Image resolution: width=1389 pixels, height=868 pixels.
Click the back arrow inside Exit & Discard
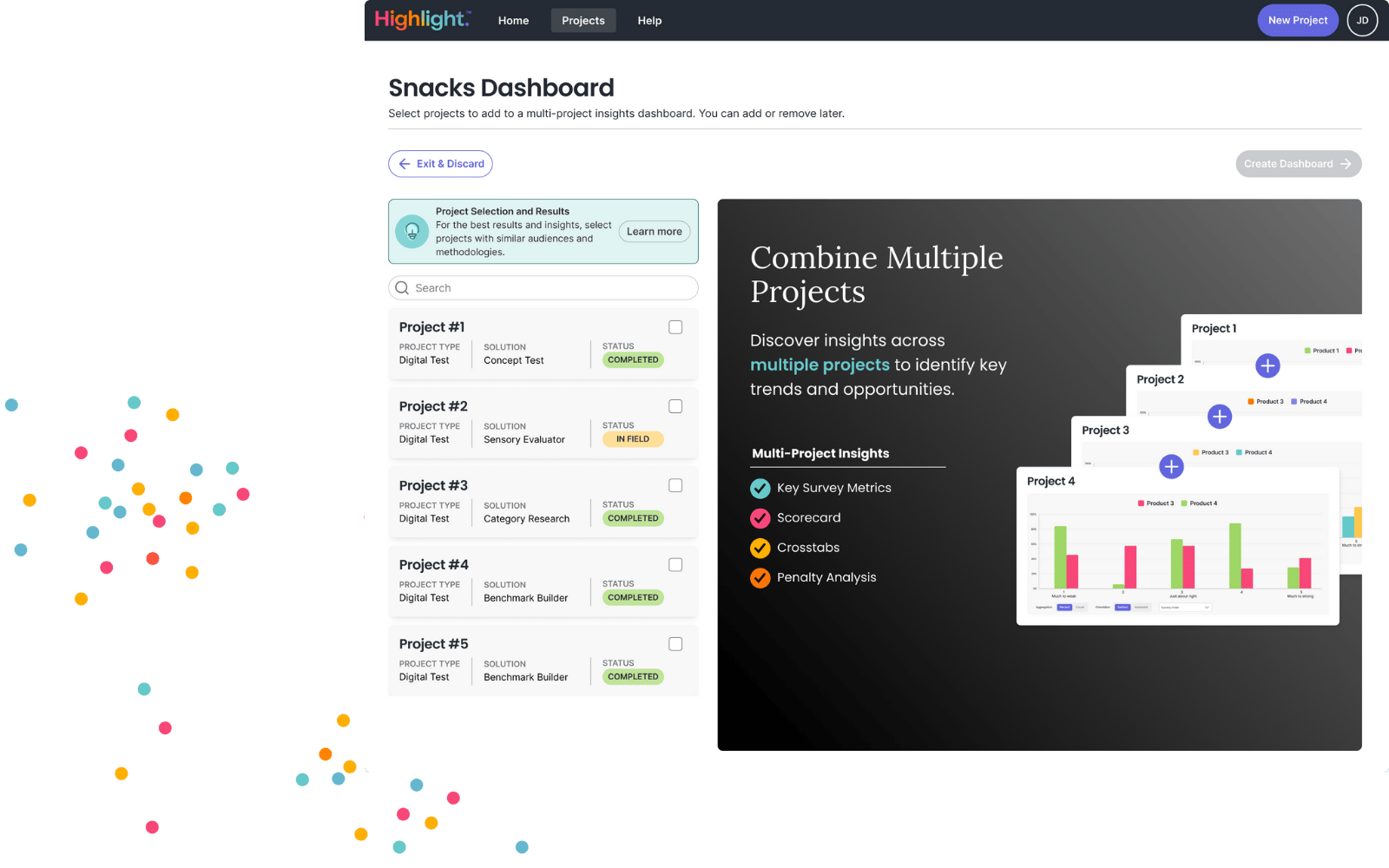click(x=404, y=163)
